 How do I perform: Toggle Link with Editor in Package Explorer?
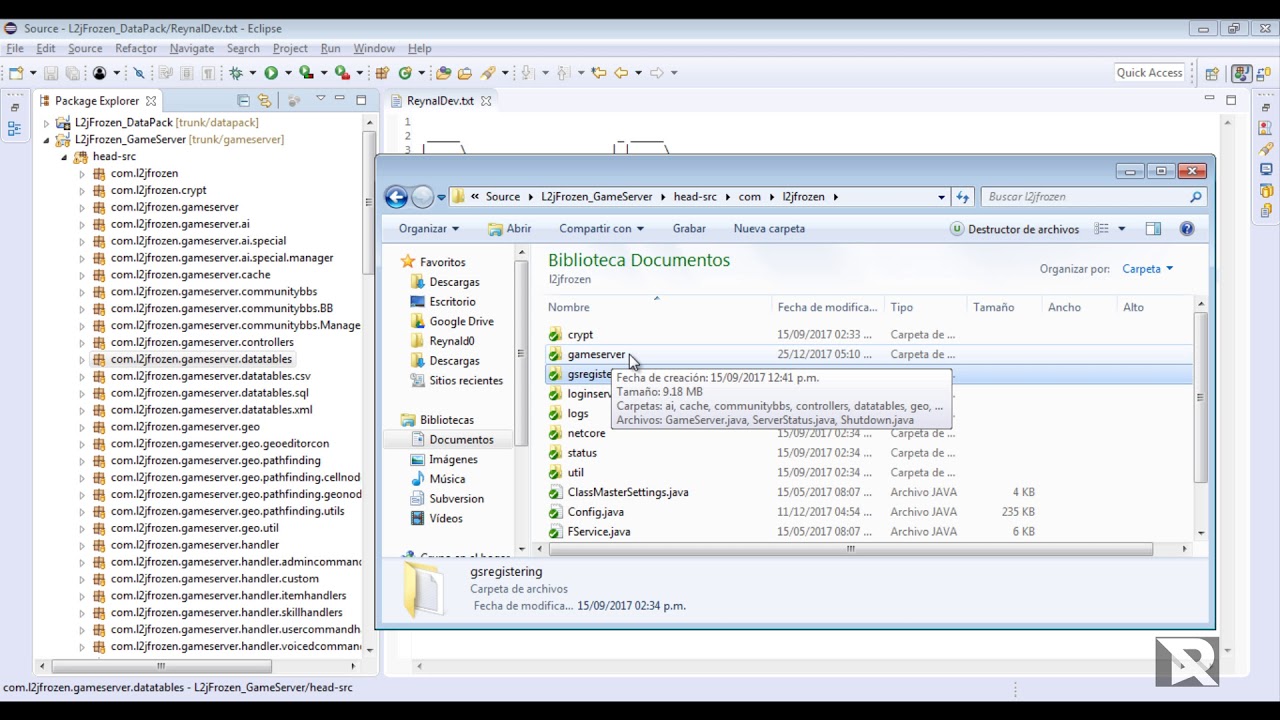click(x=264, y=100)
